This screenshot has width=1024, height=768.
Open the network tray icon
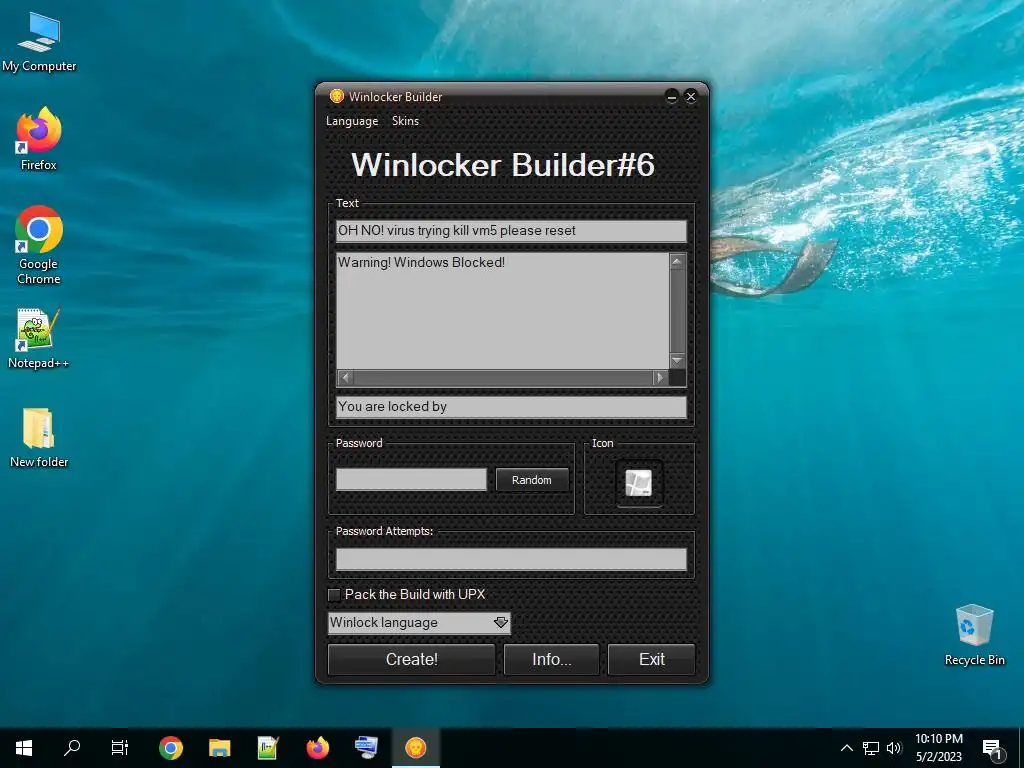pyautogui.click(x=871, y=748)
